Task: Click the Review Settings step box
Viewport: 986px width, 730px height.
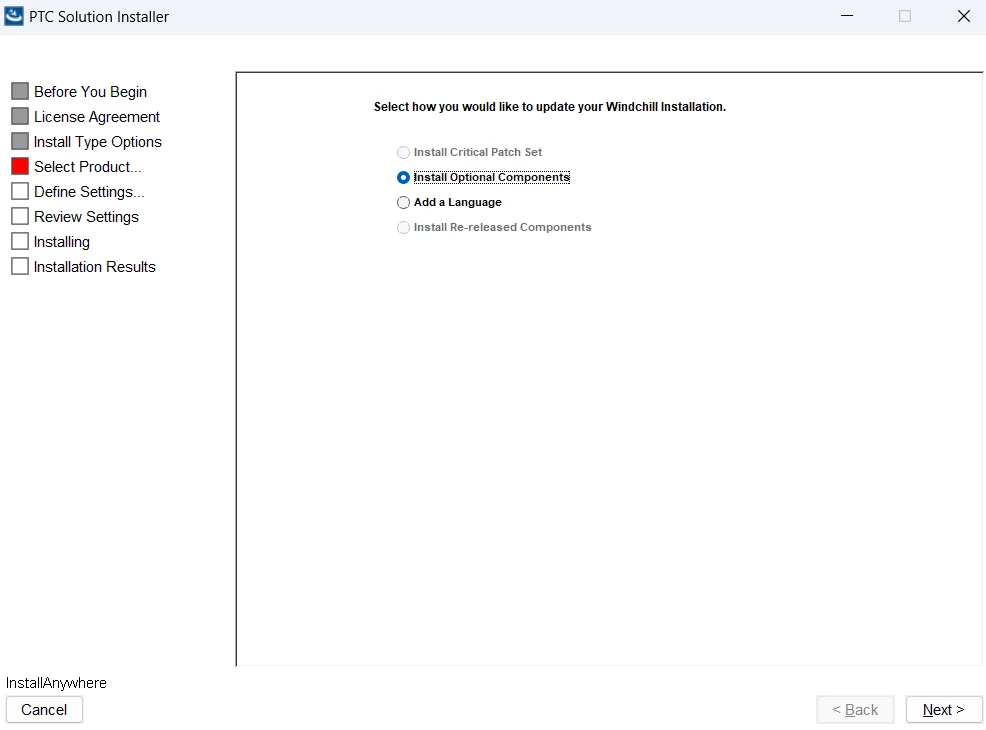Action: pyautogui.click(x=20, y=216)
